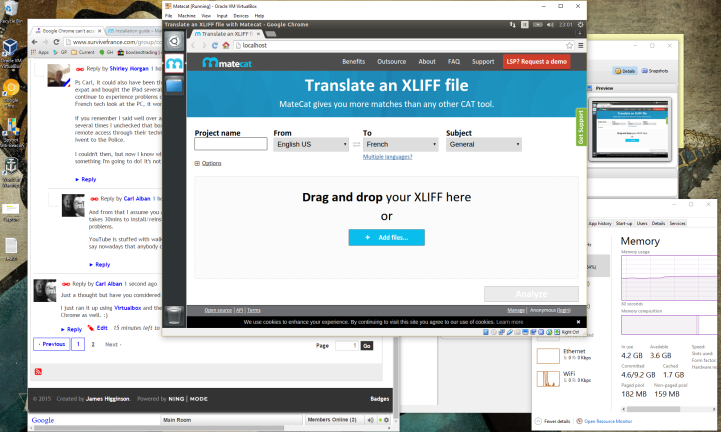Open the blue Files launcher icon in the Ubuntu dock
Viewport: 721px width, 432px height.
(x=174, y=85)
